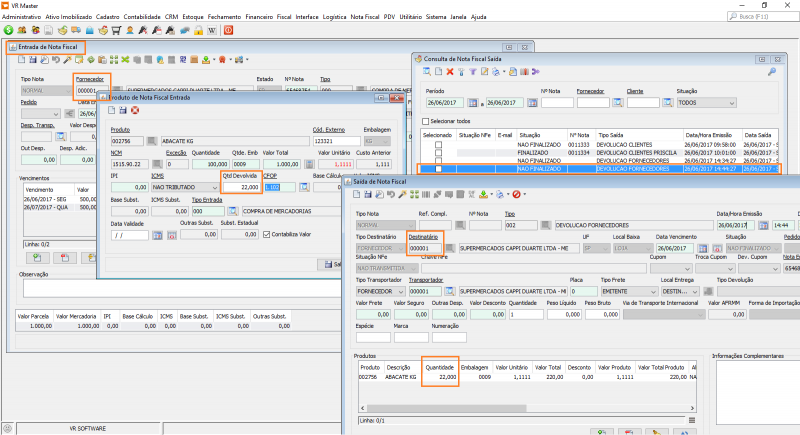Click the key icon in Consulta window corner
The height and width of the screenshot is (435, 800).
tap(772, 72)
